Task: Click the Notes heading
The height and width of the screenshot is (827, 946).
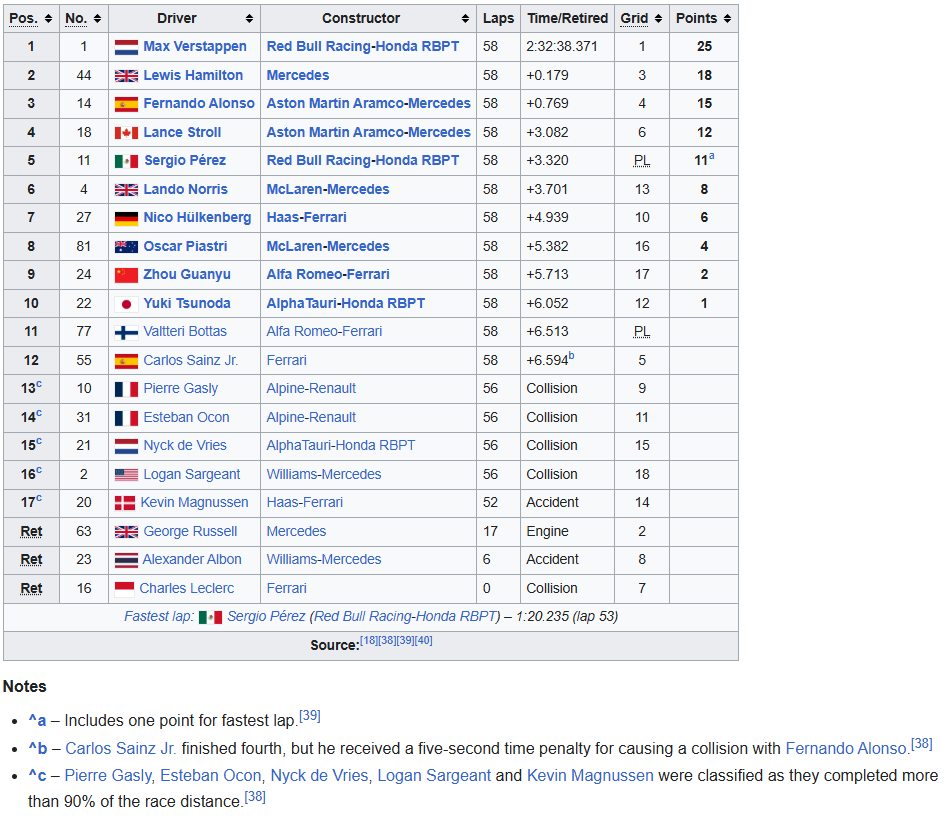Action: pos(25,686)
